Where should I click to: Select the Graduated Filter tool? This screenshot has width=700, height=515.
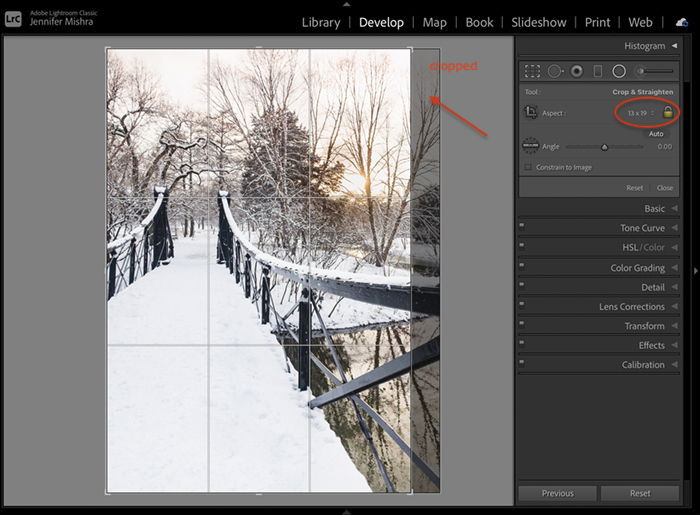point(597,71)
